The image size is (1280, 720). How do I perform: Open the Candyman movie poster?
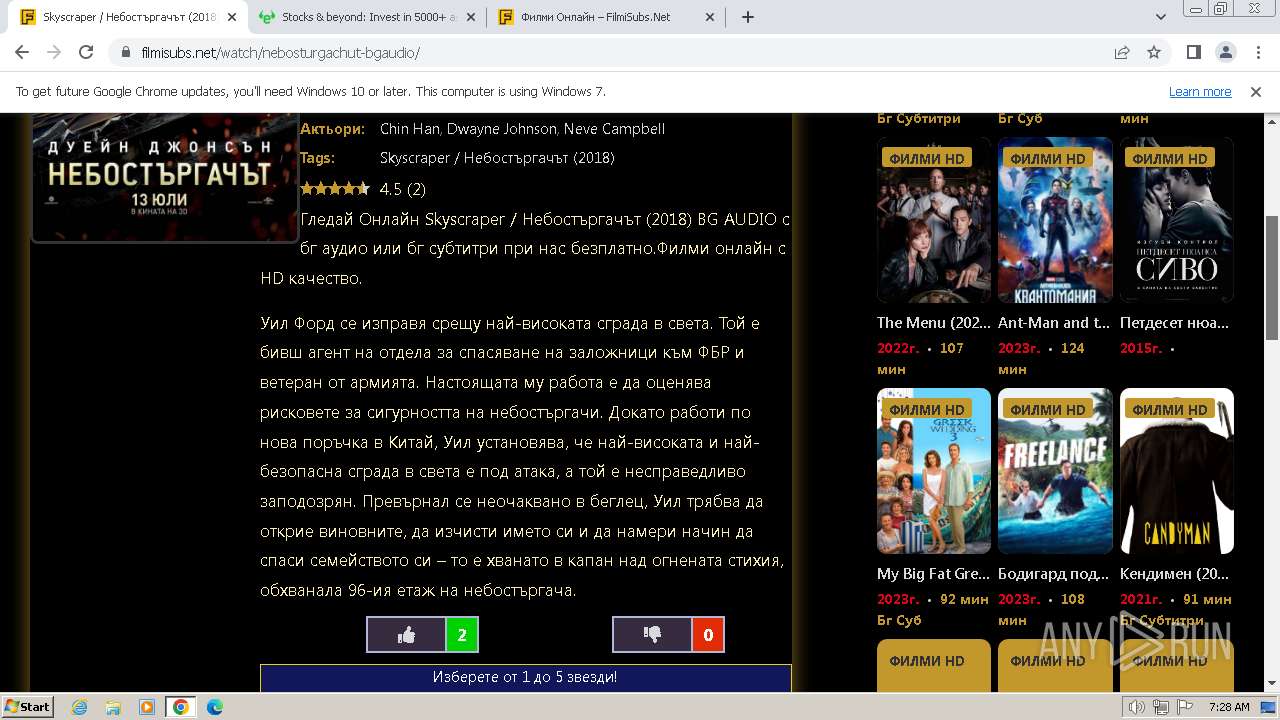[x=1177, y=471]
